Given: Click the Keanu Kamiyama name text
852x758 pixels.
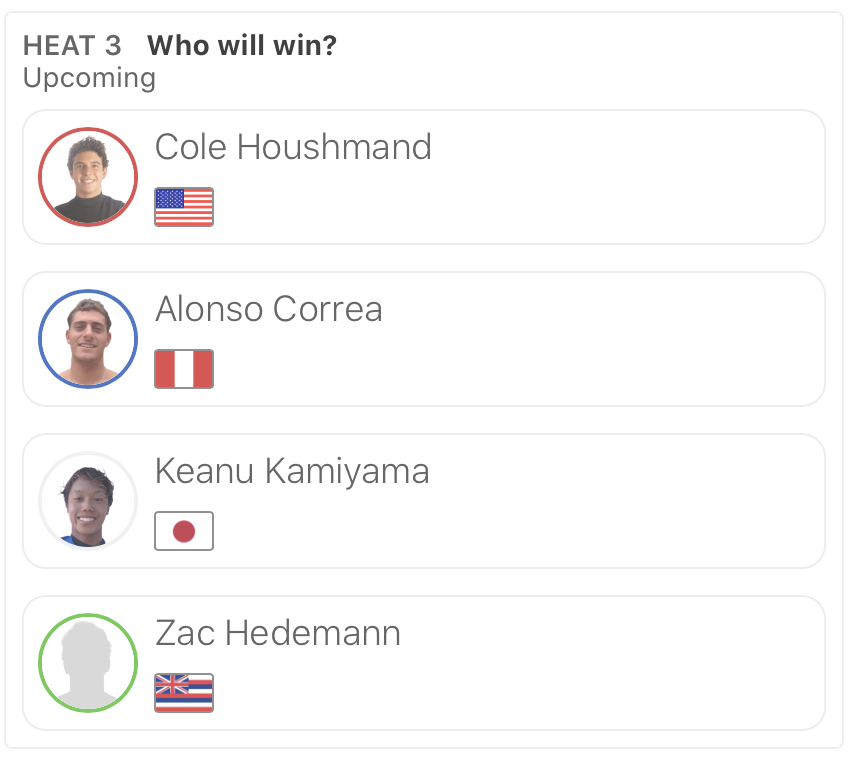Looking at the screenshot, I should (x=292, y=471).
